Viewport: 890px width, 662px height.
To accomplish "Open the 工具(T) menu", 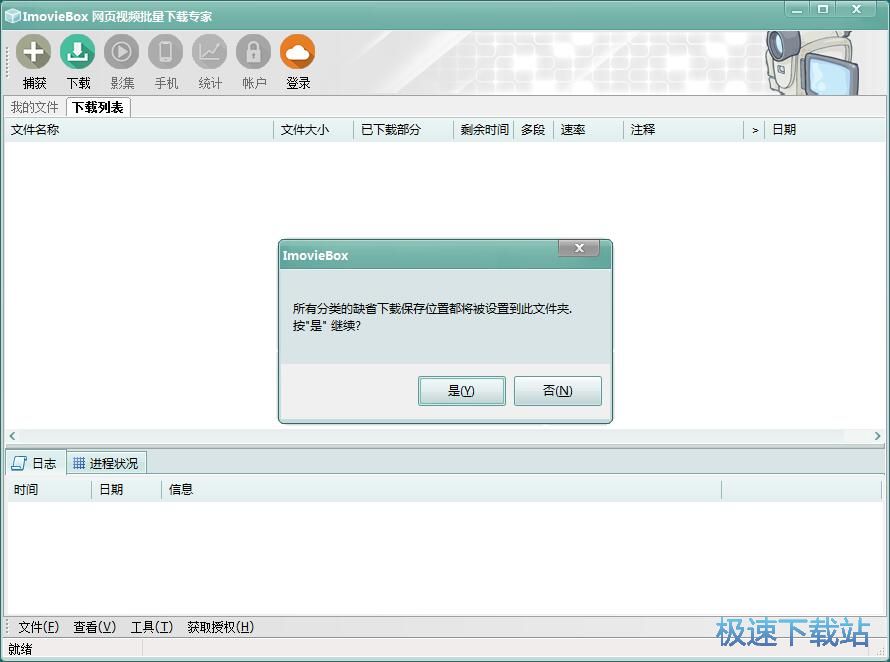I will (152, 627).
